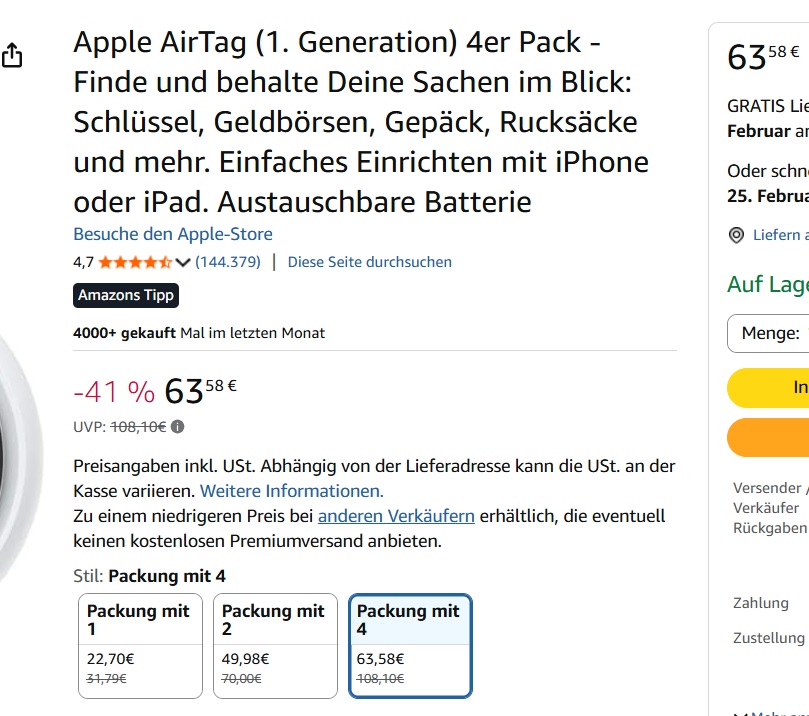Click the Amazons Tipp badge
This screenshot has width=809, height=716.
126,295
